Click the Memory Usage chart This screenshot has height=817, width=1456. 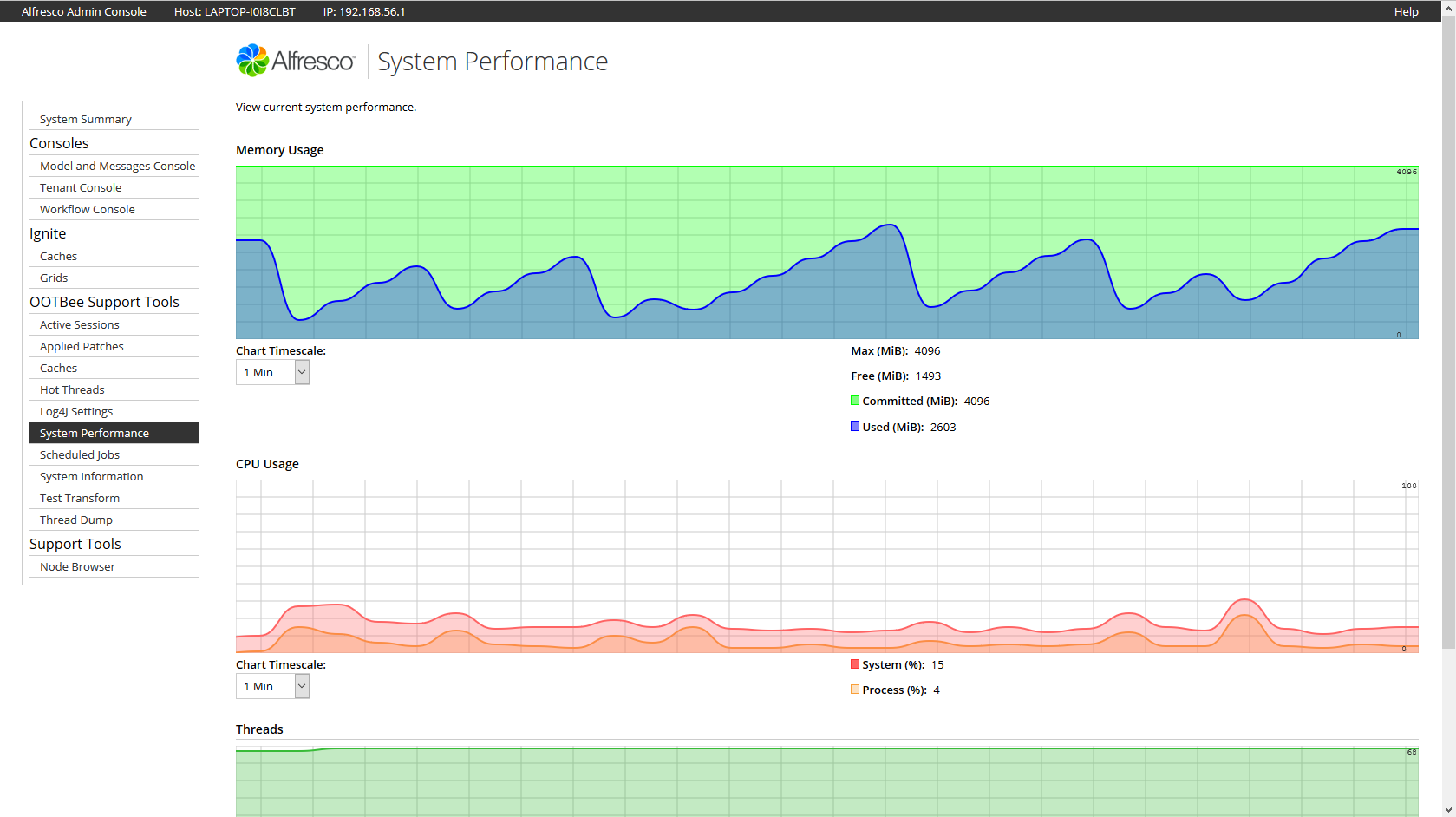pyautogui.click(x=827, y=252)
